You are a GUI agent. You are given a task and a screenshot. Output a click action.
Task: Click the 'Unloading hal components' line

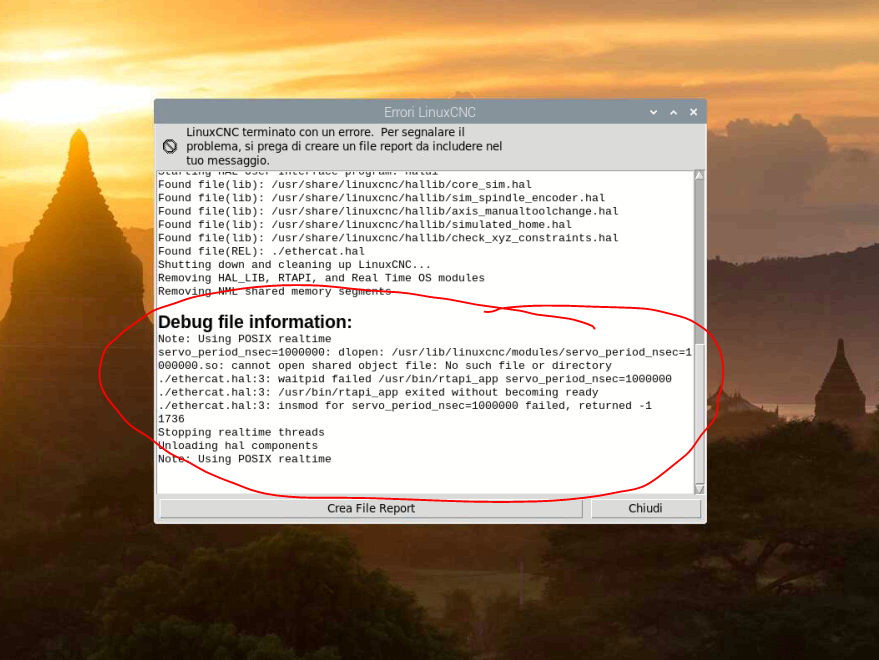click(238, 446)
